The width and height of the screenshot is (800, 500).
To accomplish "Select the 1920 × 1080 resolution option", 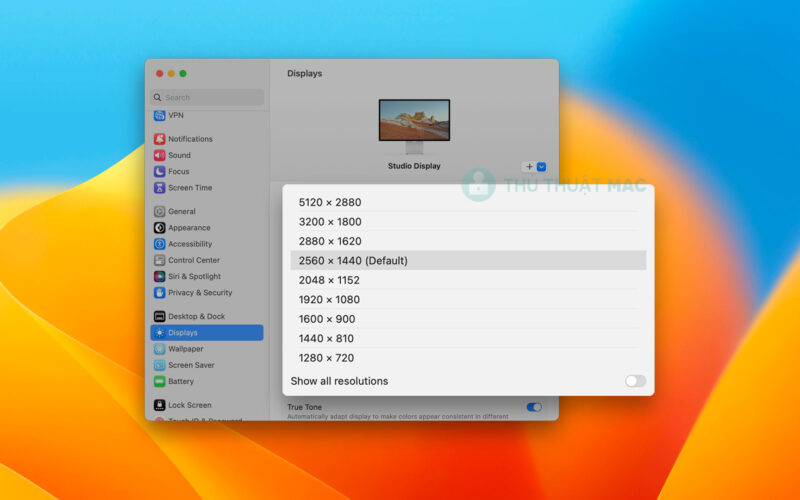I will 329,299.
